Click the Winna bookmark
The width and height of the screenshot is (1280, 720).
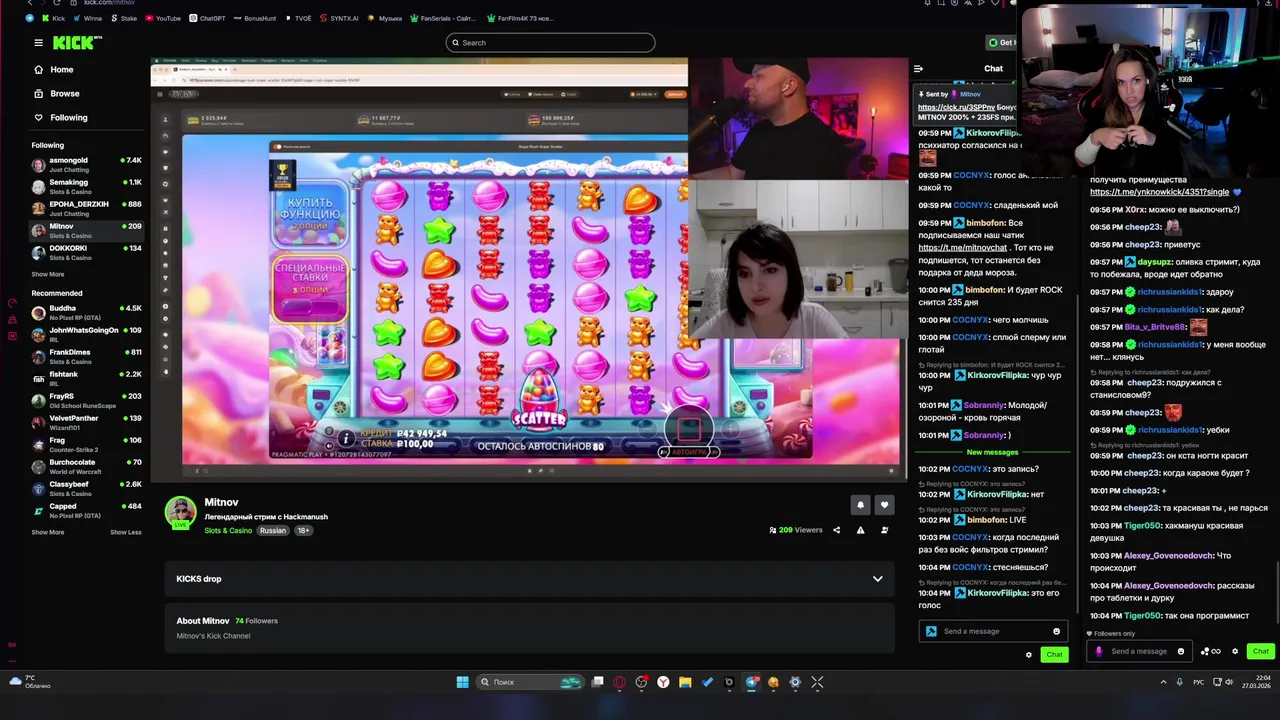[x=88, y=18]
